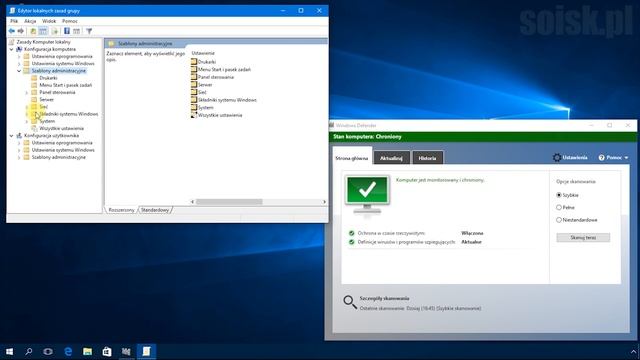Click the green checkmark monitor status image
Image resolution: width=640 pixels, height=360 pixels.
[x=367, y=194]
